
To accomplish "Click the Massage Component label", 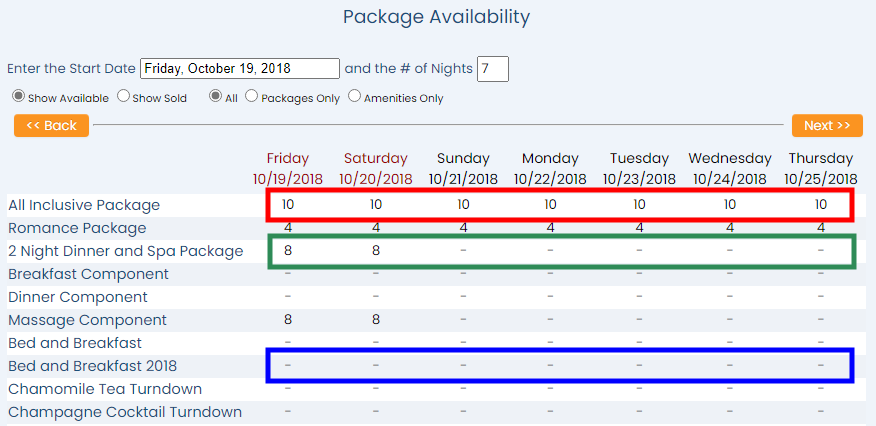I will pyautogui.click(x=87, y=320).
